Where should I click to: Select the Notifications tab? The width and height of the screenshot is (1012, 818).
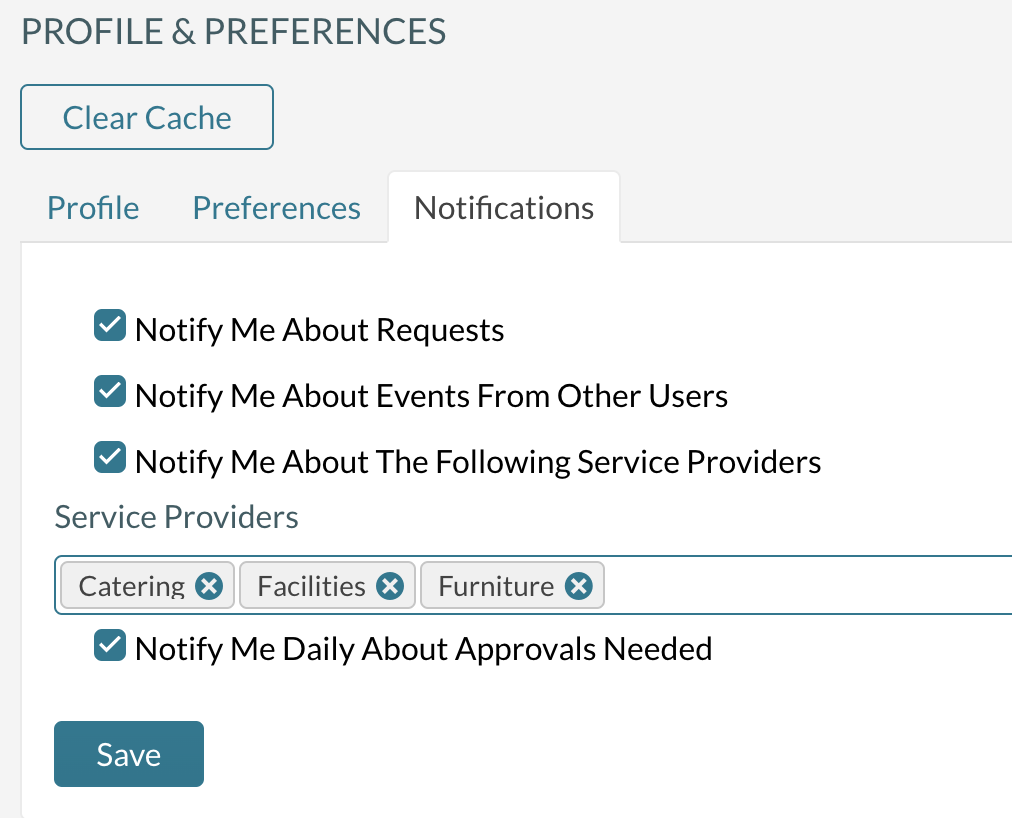[x=503, y=207]
